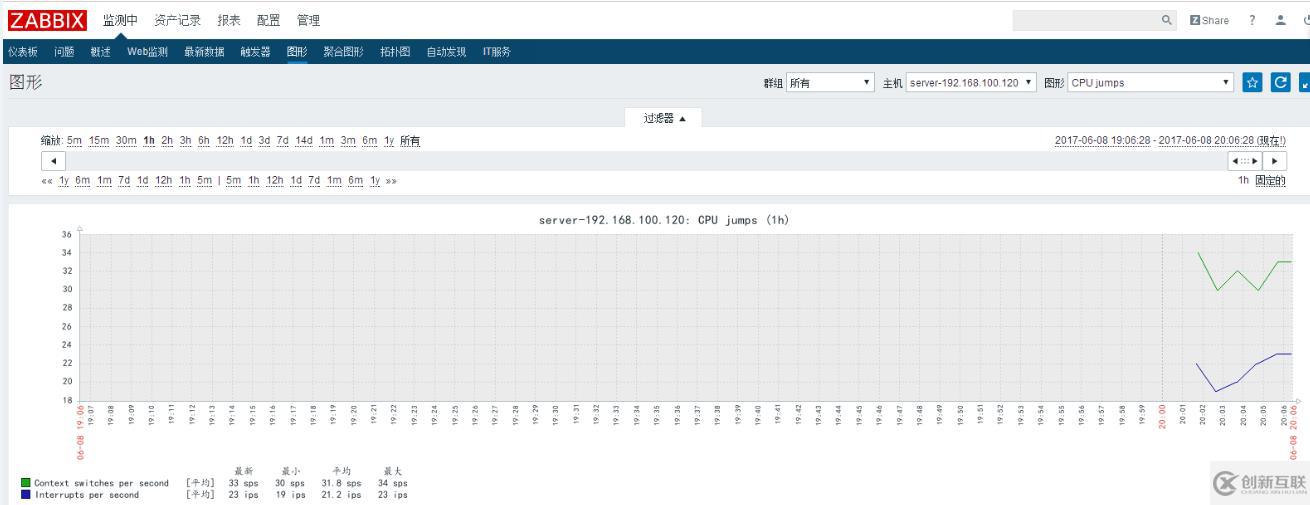Set zoom to 15m
The height and width of the screenshot is (505, 1310).
pyautogui.click(x=99, y=140)
